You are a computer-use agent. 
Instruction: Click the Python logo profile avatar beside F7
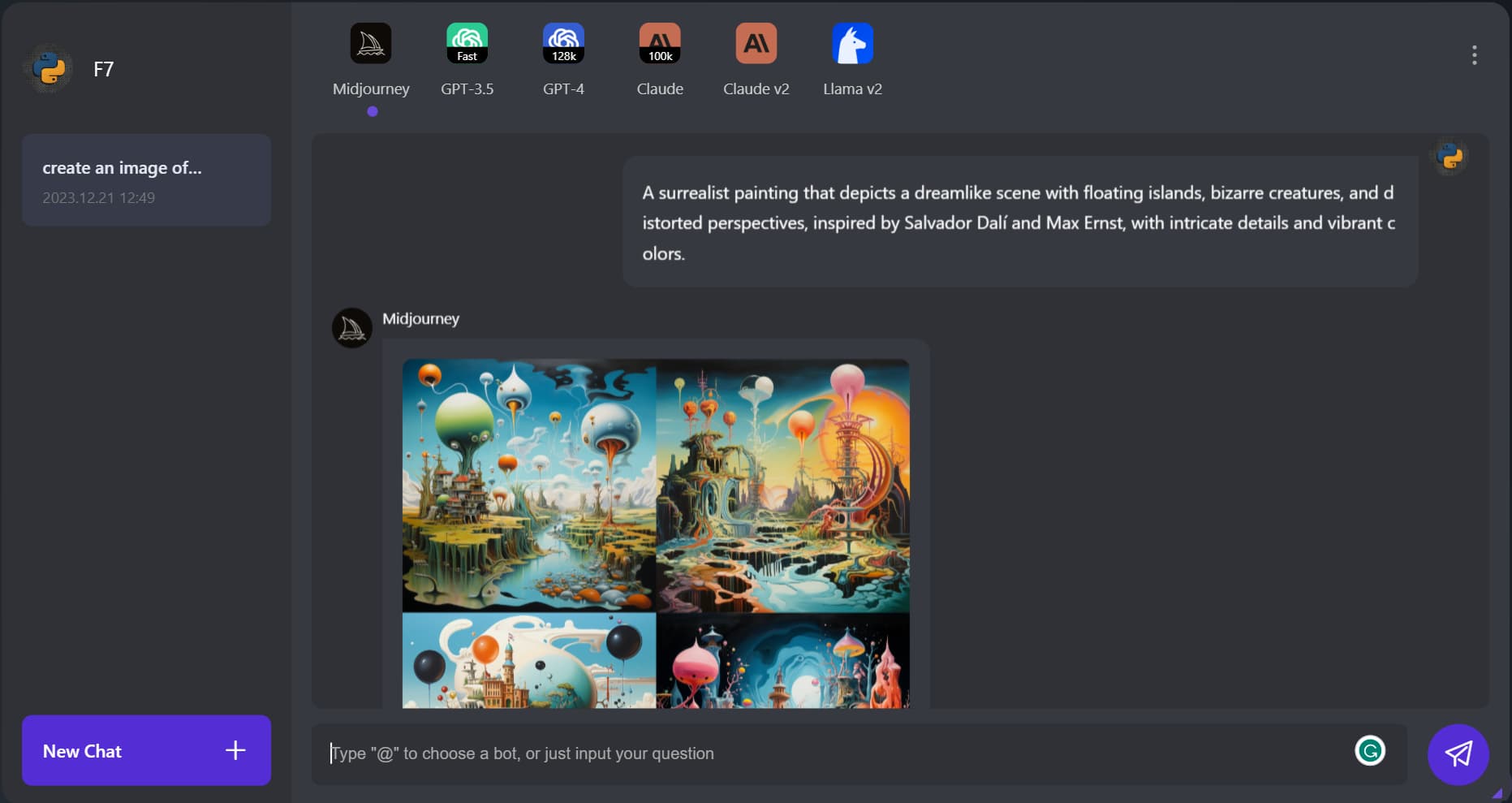49,68
